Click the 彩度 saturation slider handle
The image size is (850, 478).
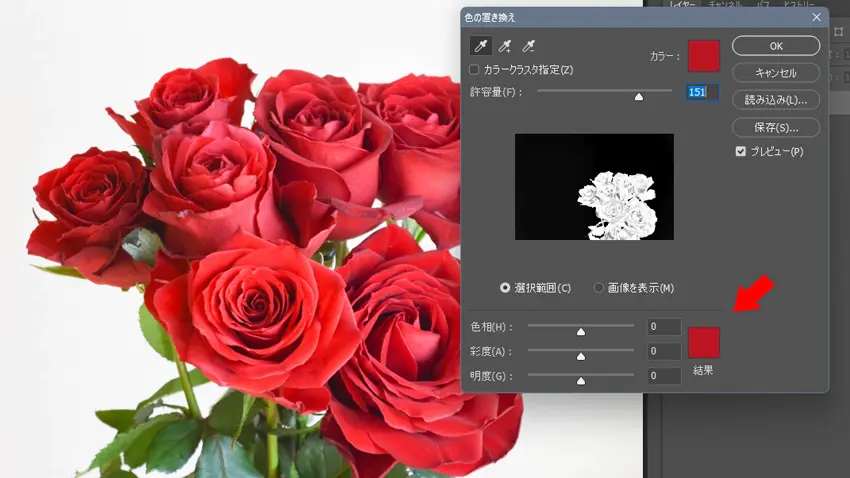click(x=580, y=356)
